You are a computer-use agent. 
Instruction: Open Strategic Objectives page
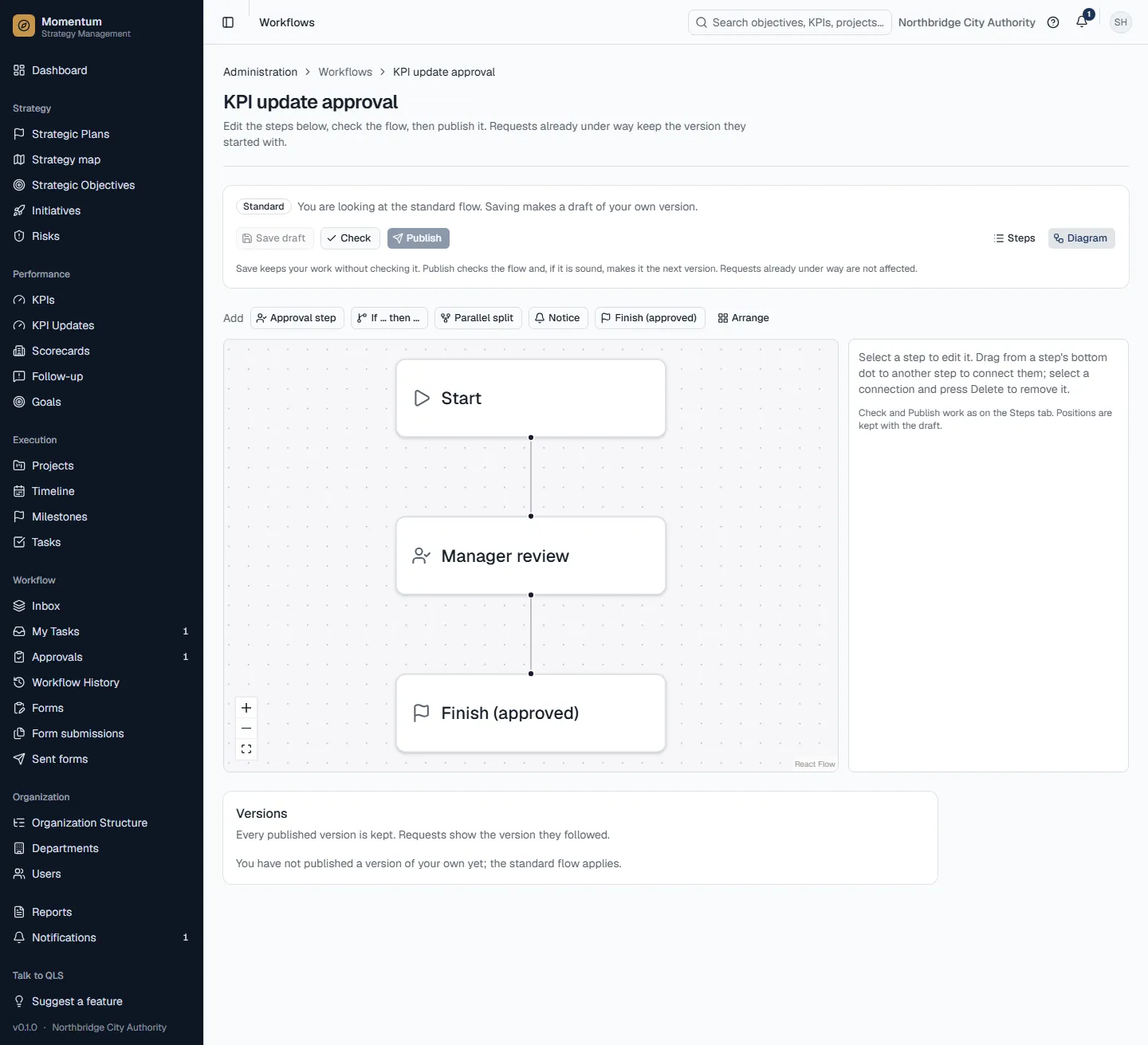(x=102, y=185)
